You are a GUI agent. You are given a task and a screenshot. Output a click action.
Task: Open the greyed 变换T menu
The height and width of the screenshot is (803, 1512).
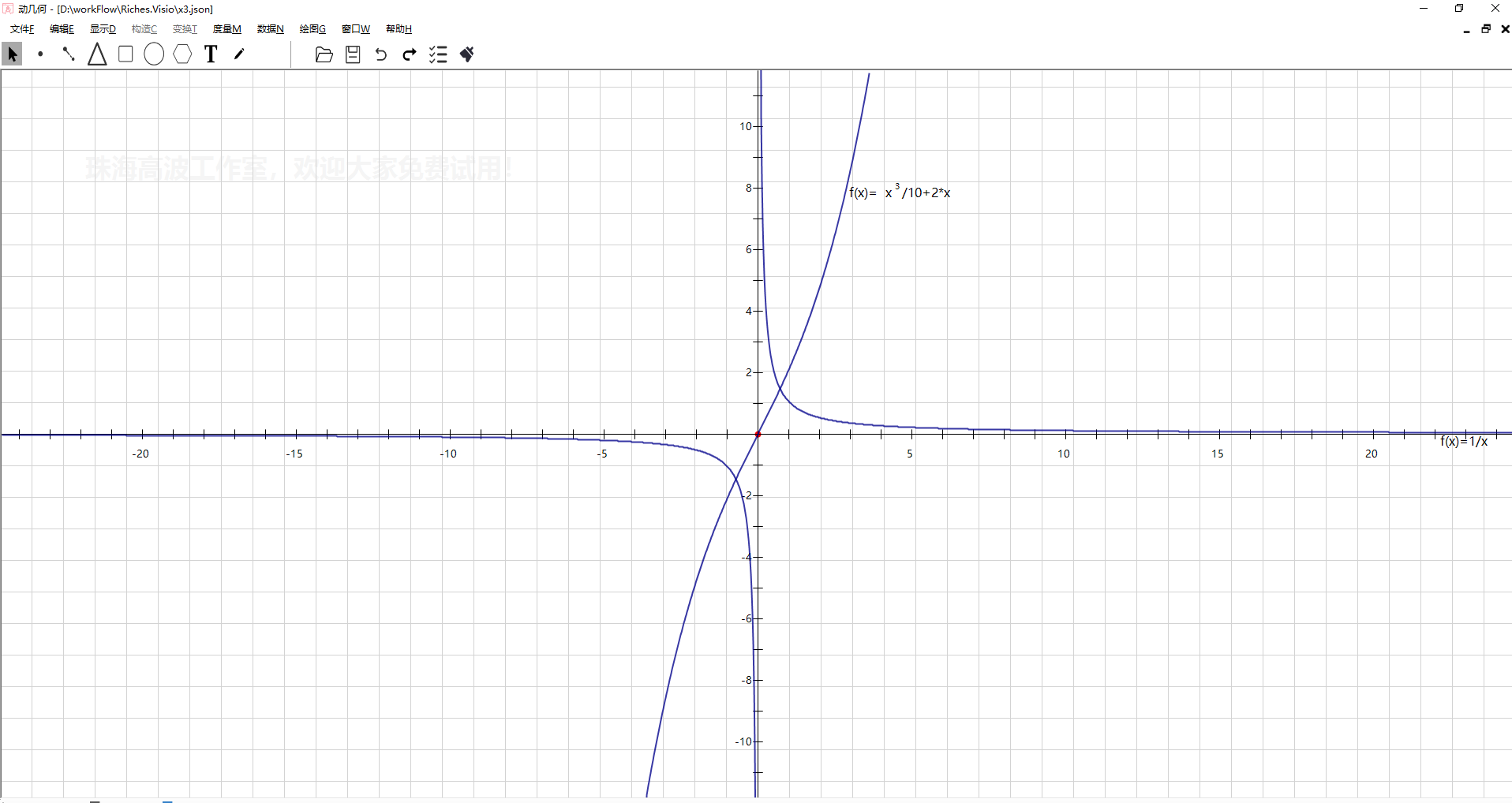185,29
